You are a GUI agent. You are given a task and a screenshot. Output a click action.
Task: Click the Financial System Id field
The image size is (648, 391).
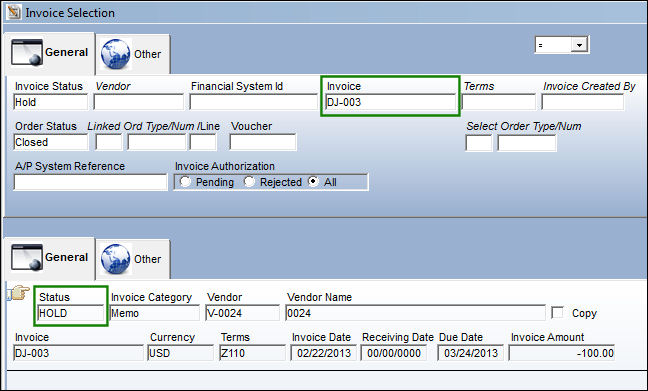(253, 102)
